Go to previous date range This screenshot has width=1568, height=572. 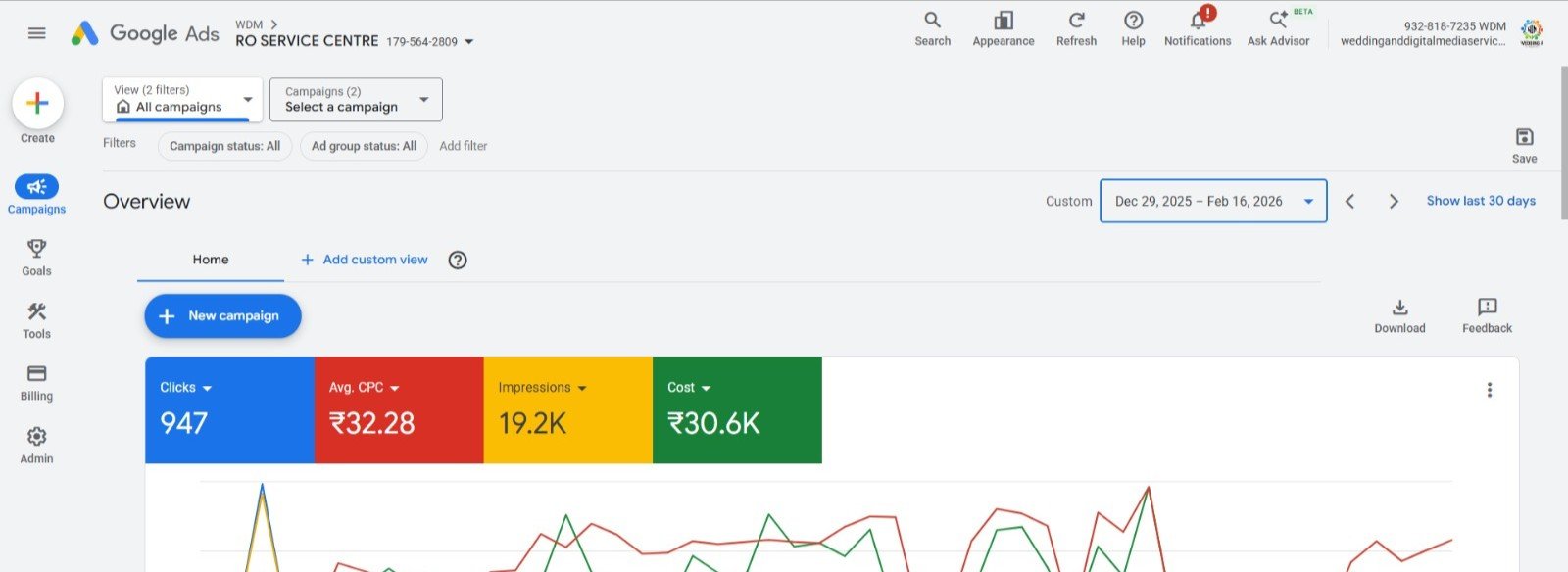pos(1349,201)
